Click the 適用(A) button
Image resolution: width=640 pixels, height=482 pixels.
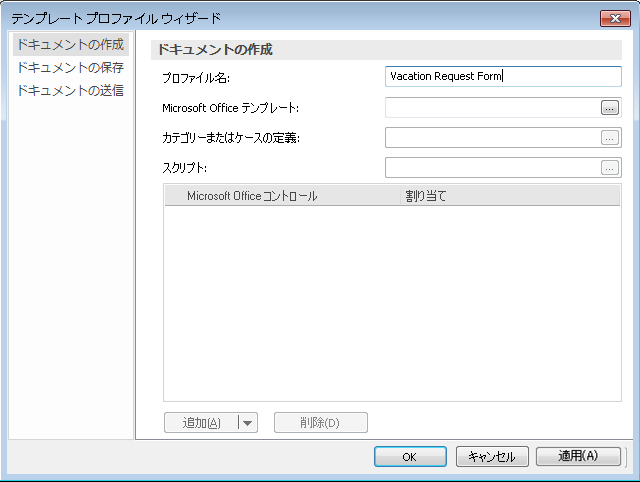tap(578, 456)
